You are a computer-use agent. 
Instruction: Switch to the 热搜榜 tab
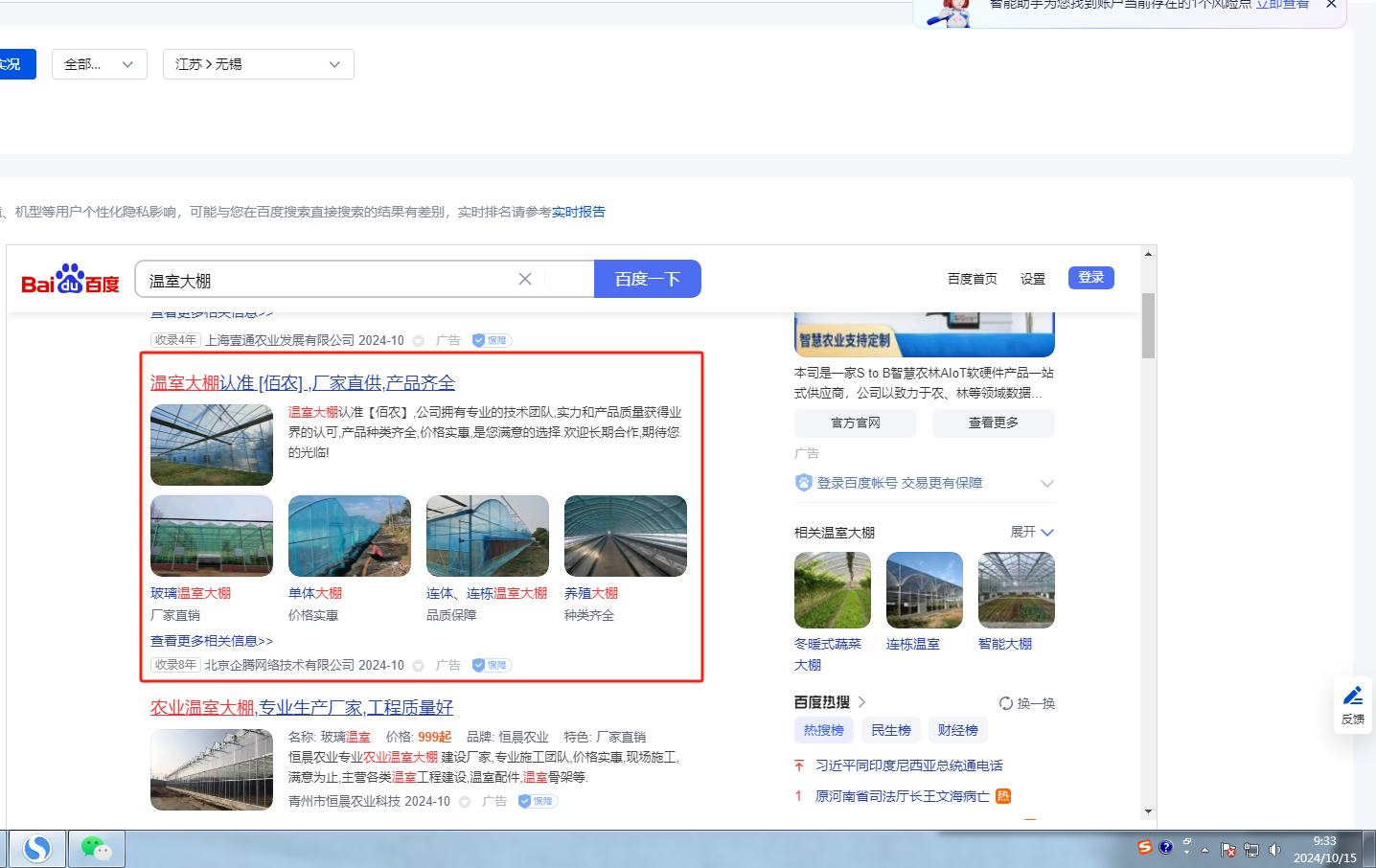(x=824, y=730)
